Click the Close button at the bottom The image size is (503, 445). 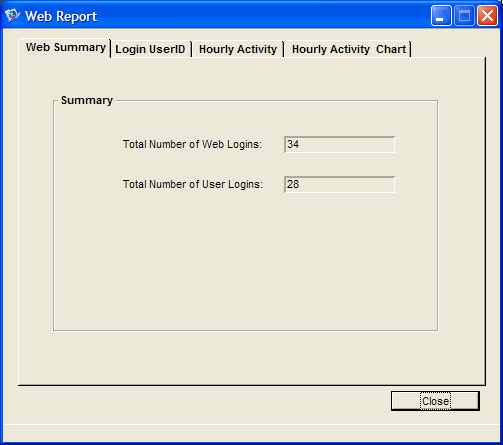click(x=435, y=401)
